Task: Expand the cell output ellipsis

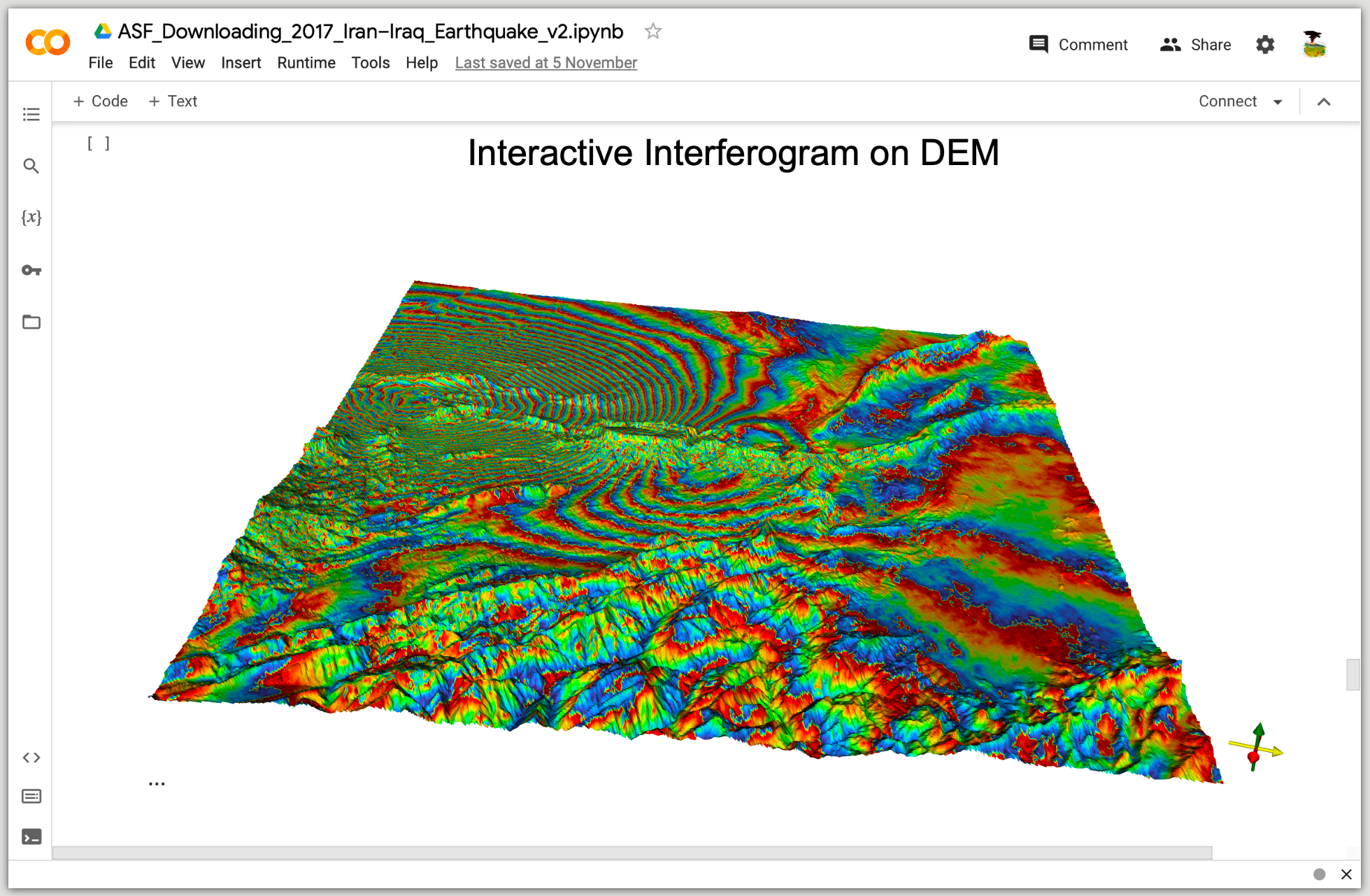Action: 157,783
